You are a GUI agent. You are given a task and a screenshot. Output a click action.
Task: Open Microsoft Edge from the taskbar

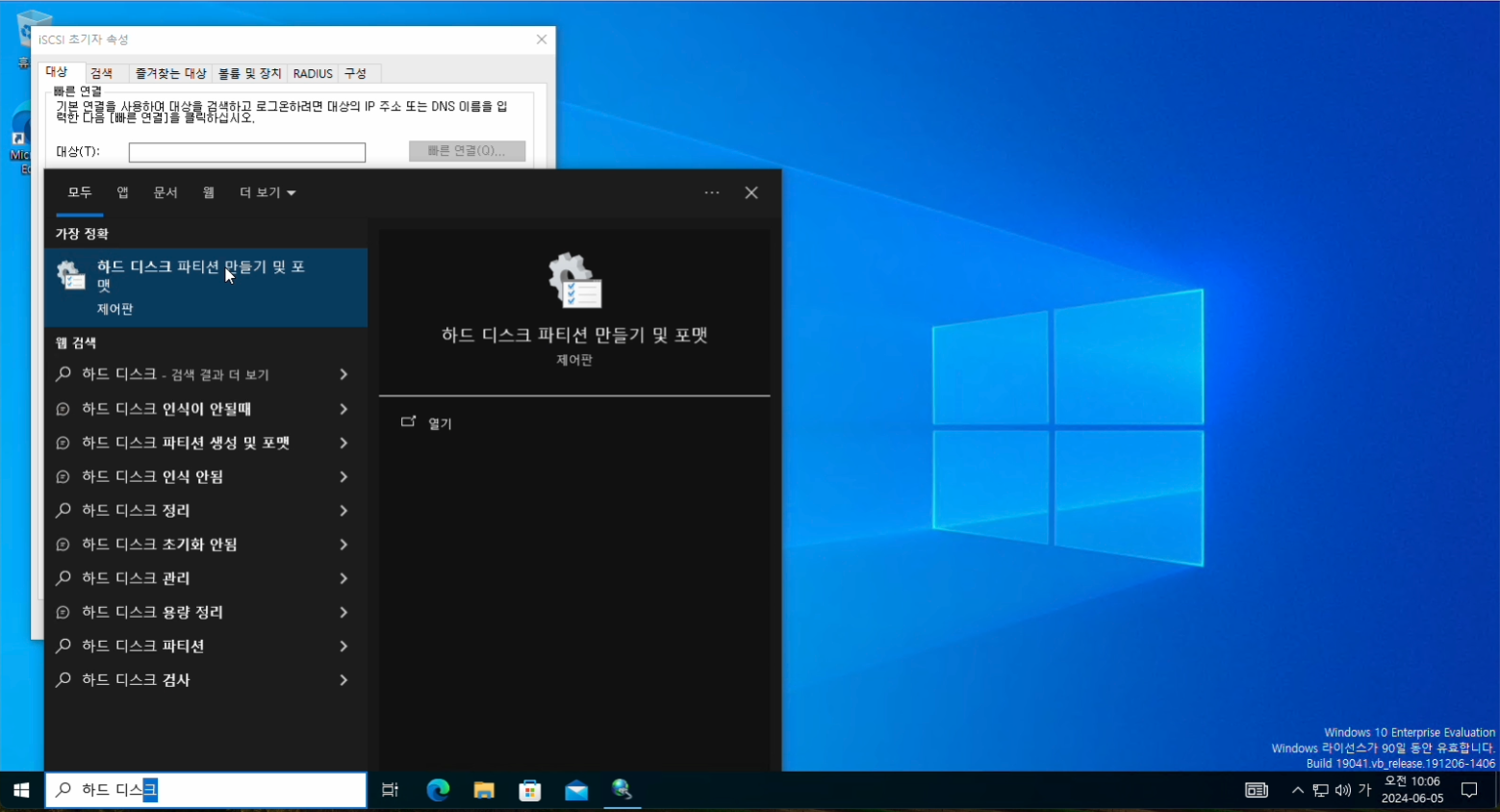point(438,790)
